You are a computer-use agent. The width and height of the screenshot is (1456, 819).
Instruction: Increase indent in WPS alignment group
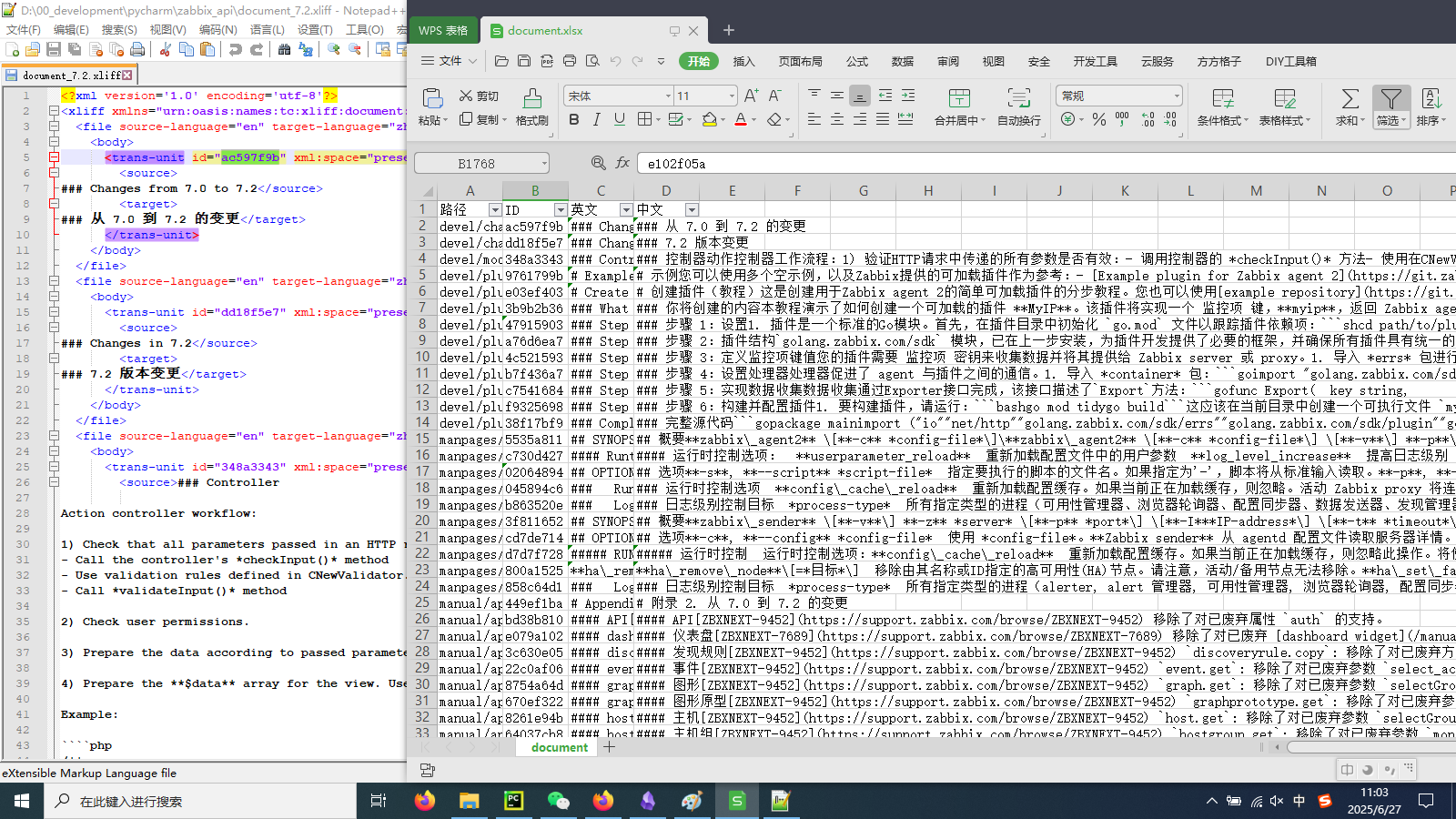click(908, 95)
